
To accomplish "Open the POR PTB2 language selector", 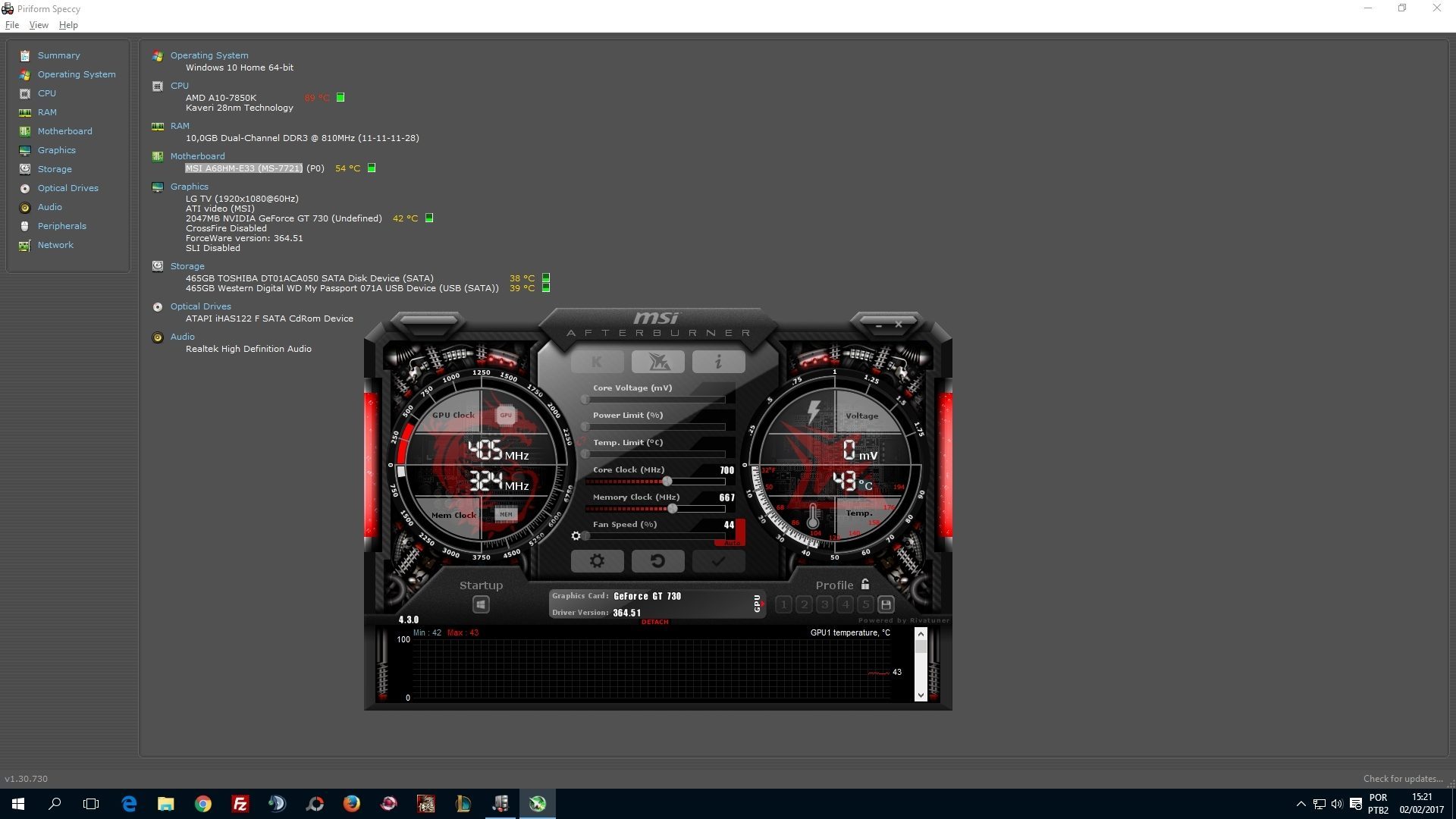I will [1379, 804].
